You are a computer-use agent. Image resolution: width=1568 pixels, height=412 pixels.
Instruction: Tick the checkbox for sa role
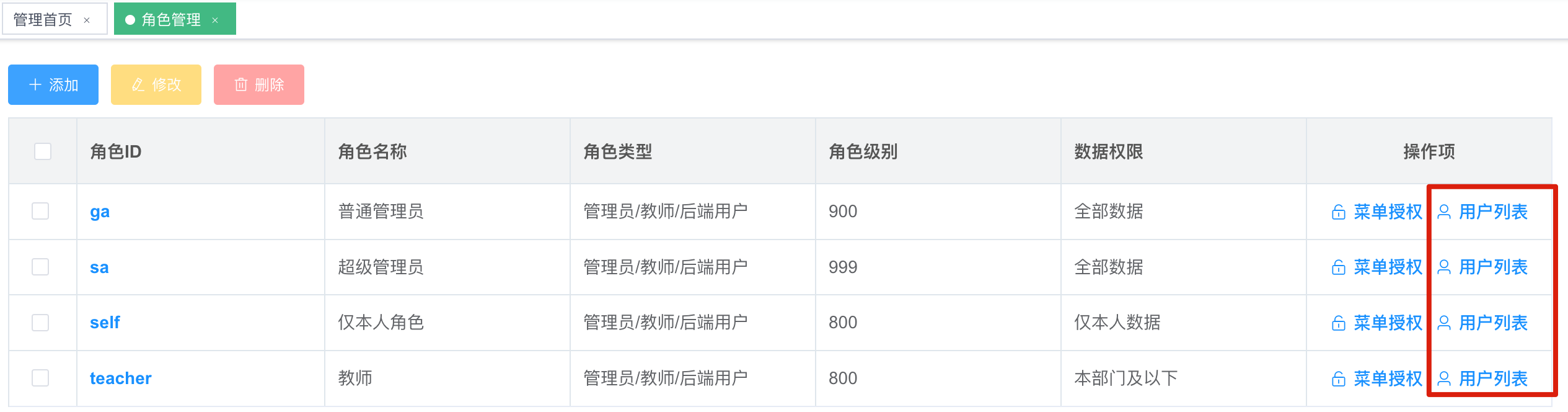pos(40,267)
